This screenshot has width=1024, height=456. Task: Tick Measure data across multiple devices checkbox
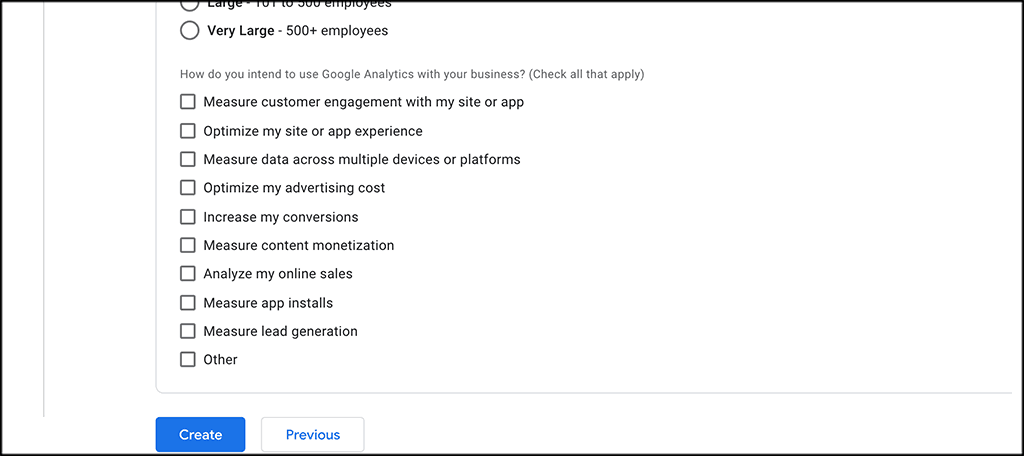[188, 159]
